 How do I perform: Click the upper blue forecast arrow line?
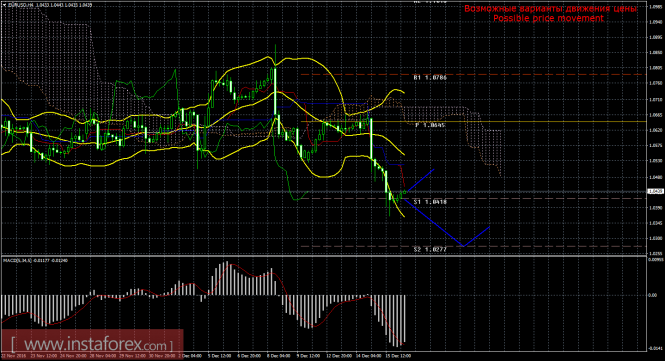coord(420,181)
